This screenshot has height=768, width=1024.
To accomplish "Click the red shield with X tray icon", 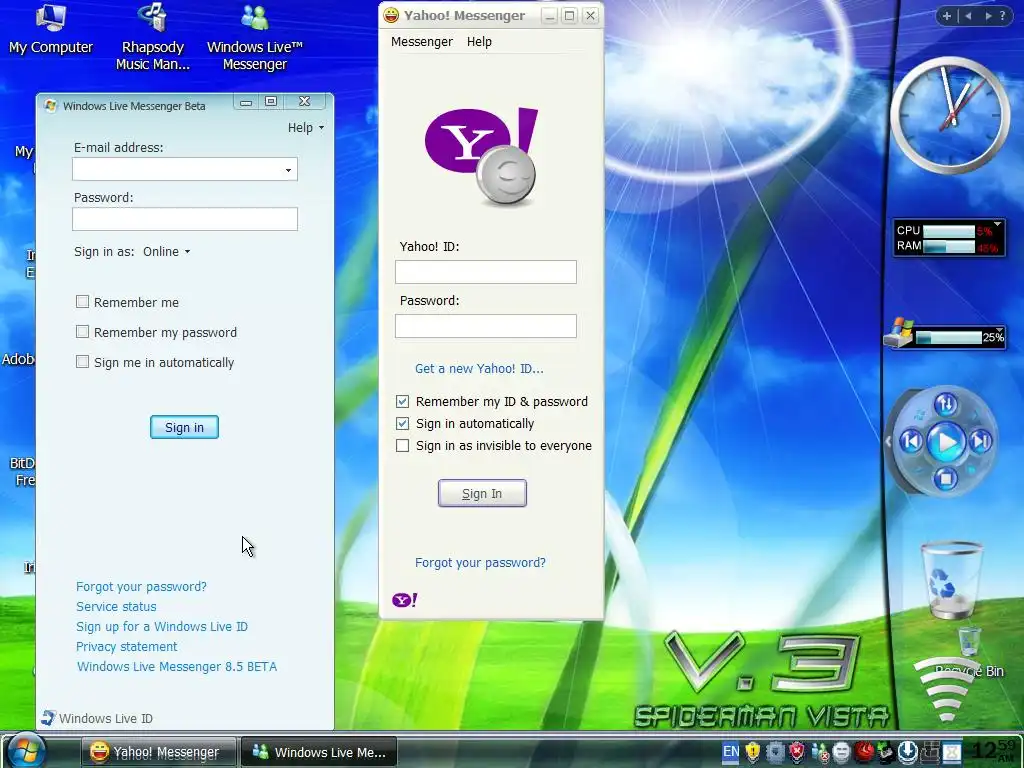I will (x=797, y=752).
